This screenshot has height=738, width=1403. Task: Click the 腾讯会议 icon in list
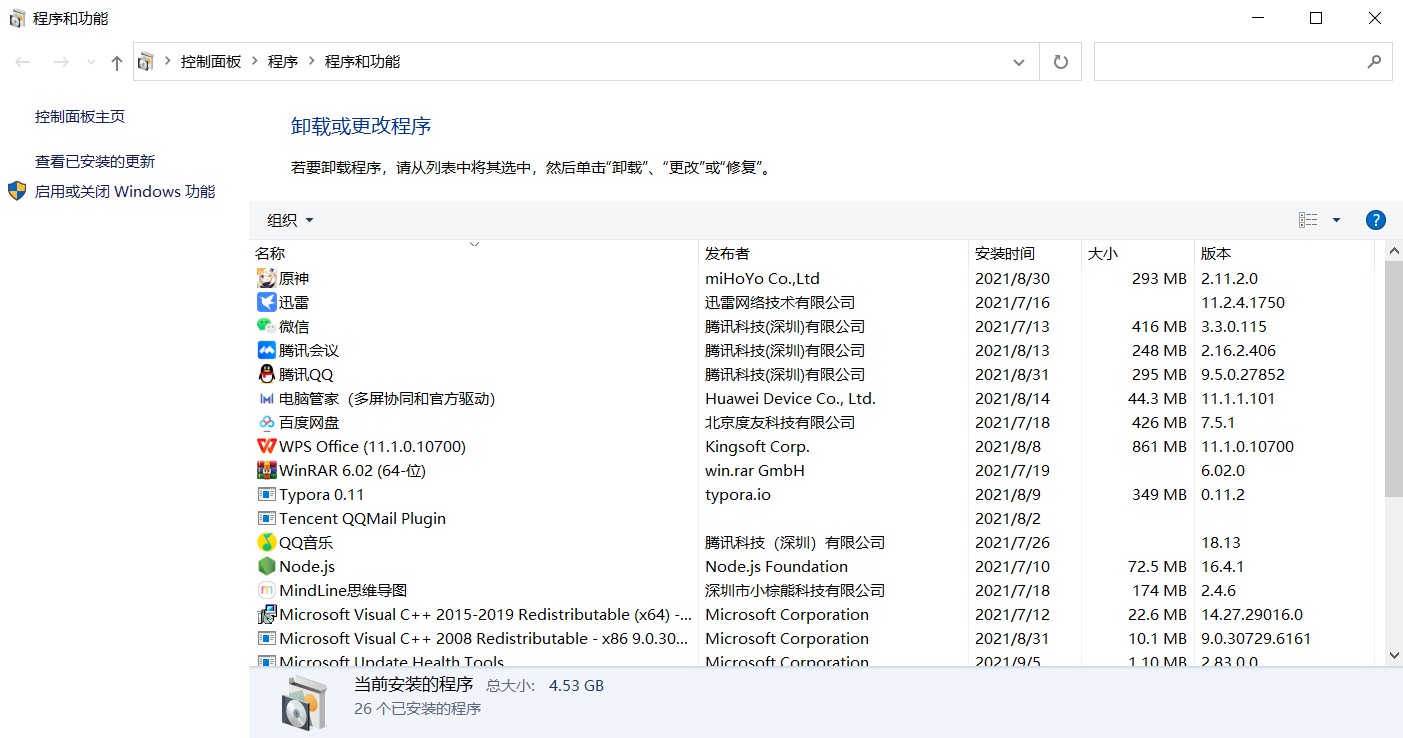point(266,350)
